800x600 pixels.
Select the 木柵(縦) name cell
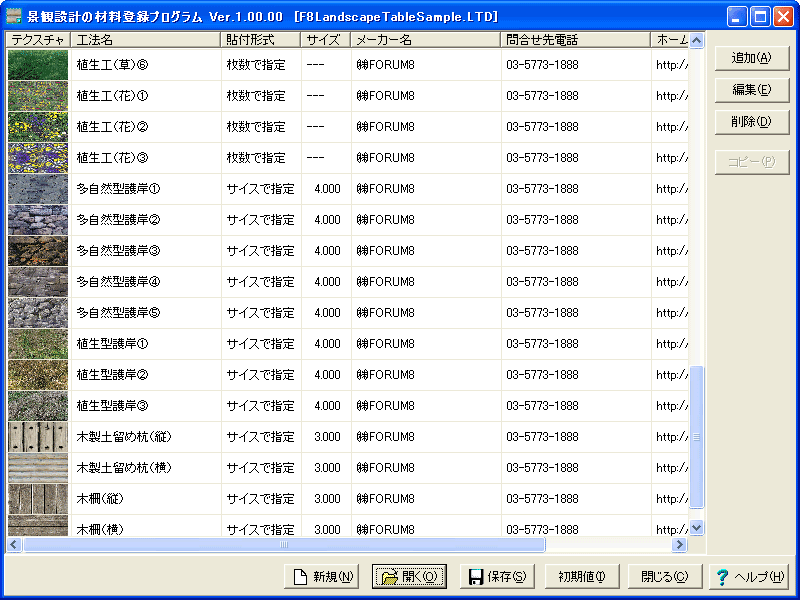[x=146, y=499]
